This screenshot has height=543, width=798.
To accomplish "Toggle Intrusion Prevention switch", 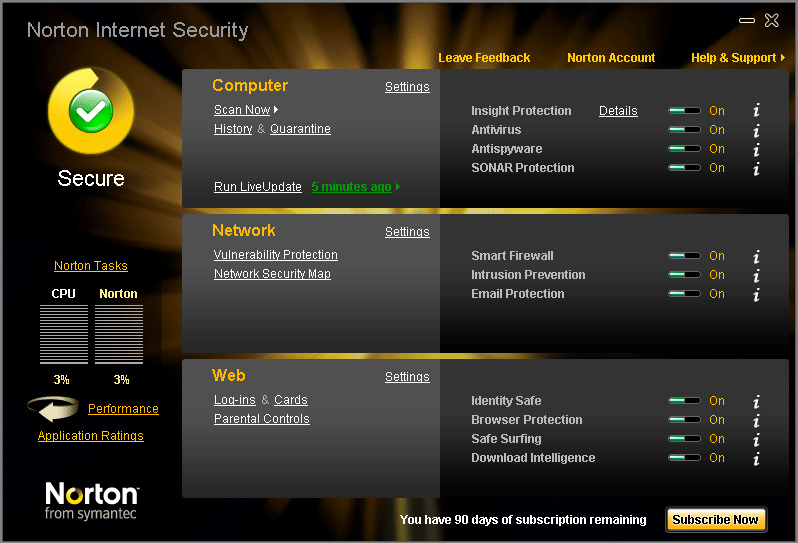I will [685, 275].
